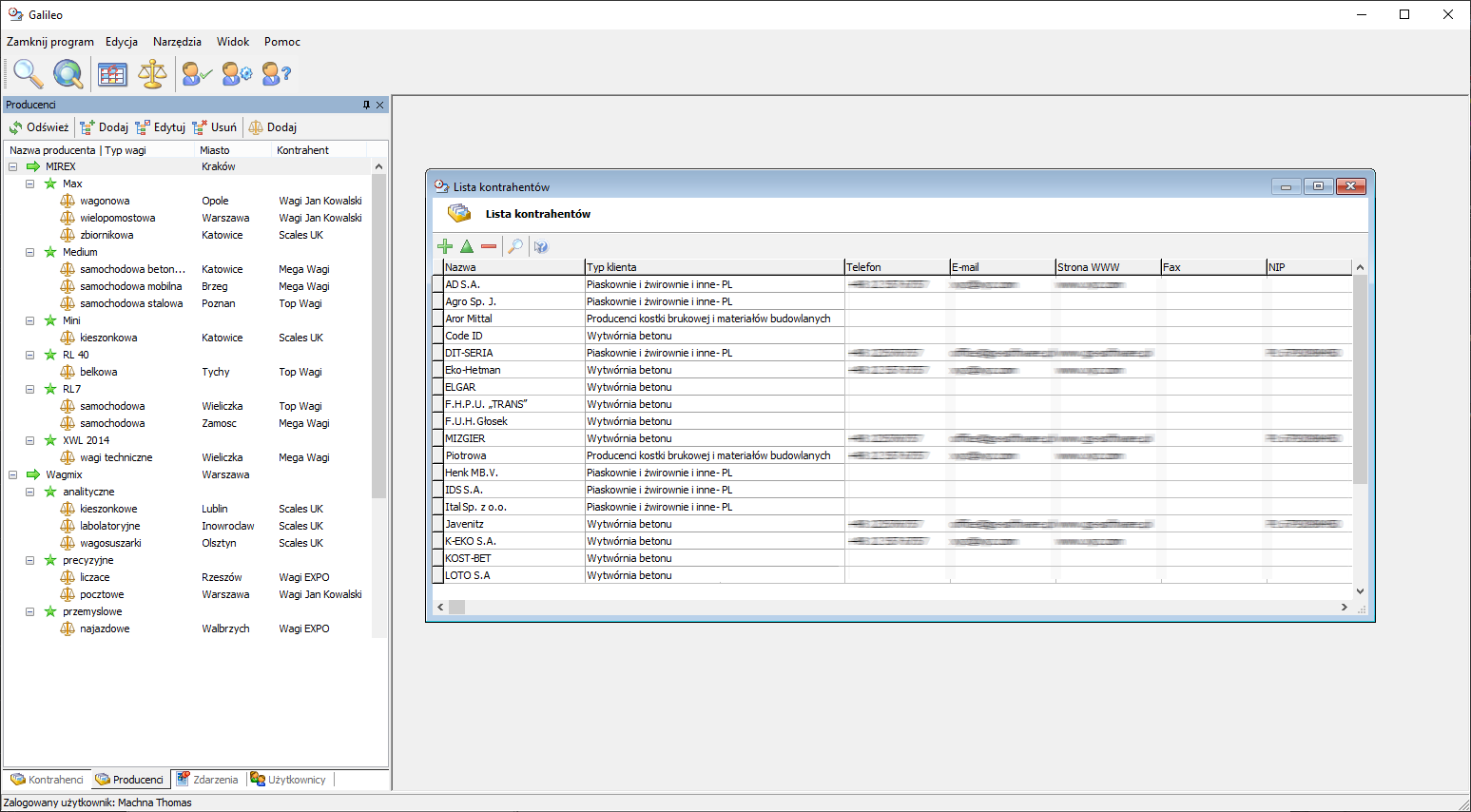Collapse the MIREX tree node

click(x=13, y=166)
